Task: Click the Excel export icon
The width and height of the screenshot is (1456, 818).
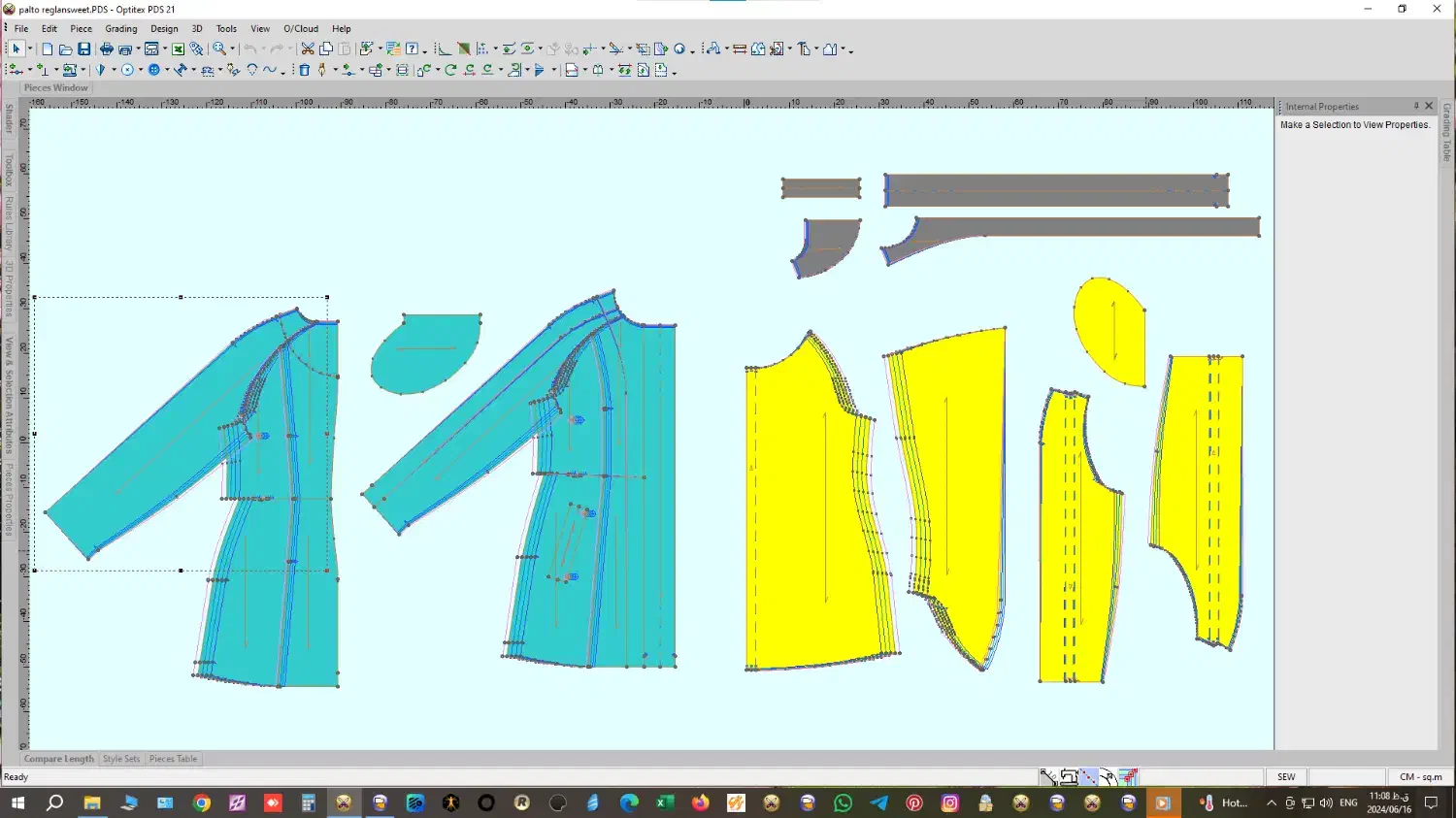Action: (179, 49)
